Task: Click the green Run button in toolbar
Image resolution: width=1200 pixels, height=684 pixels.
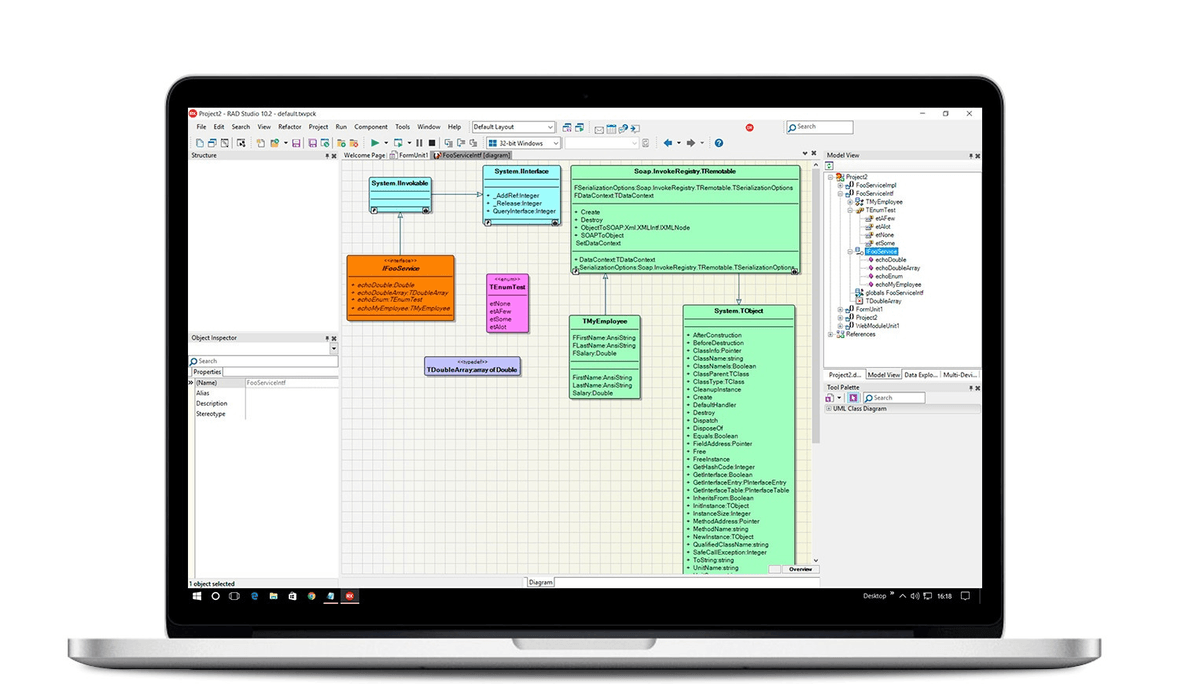Action: [374, 143]
